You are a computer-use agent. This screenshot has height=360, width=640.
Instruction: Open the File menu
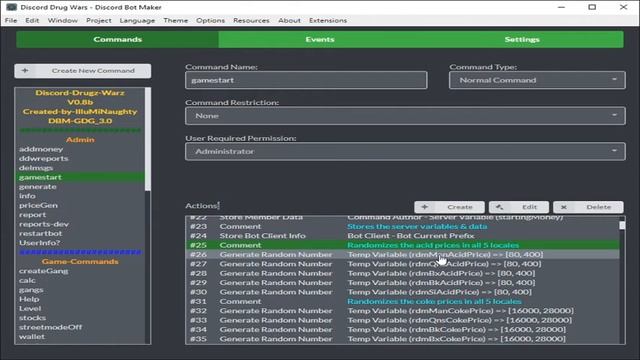[11, 20]
